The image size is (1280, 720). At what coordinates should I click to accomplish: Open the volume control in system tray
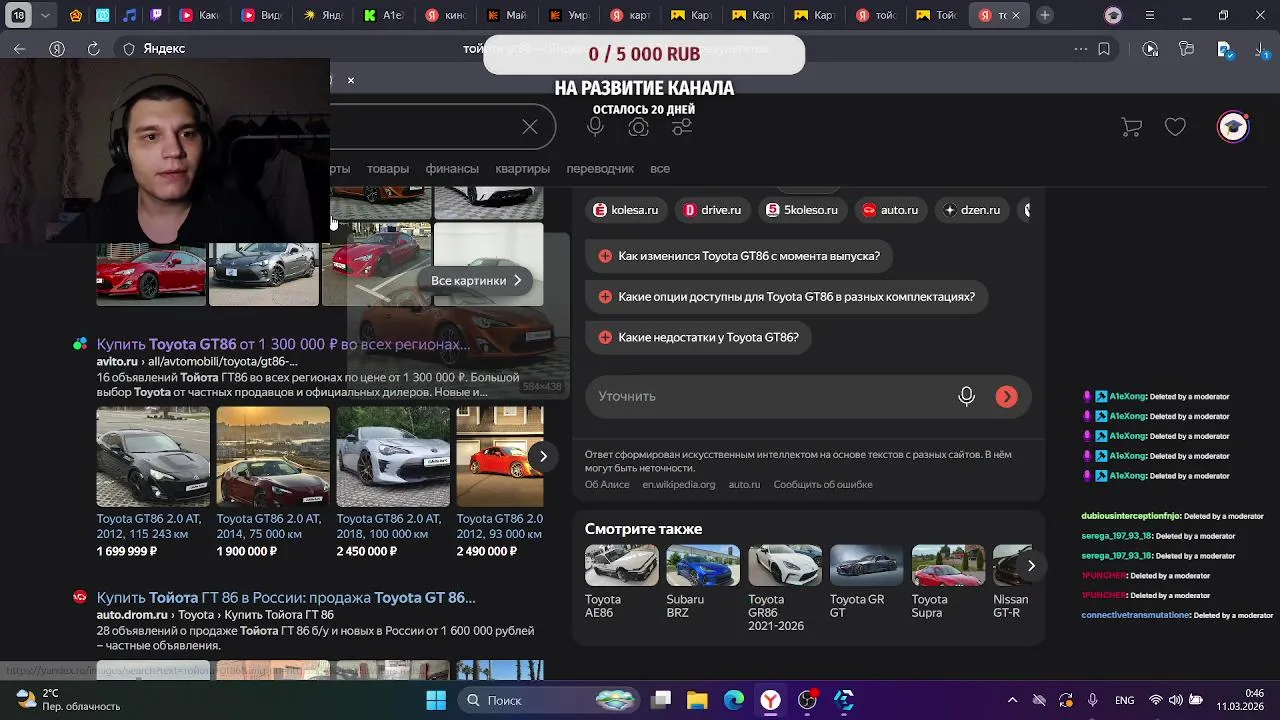[1177, 700]
